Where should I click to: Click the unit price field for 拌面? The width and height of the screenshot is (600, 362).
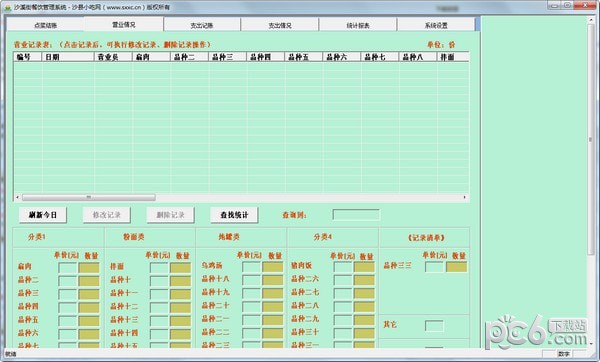(x=159, y=267)
